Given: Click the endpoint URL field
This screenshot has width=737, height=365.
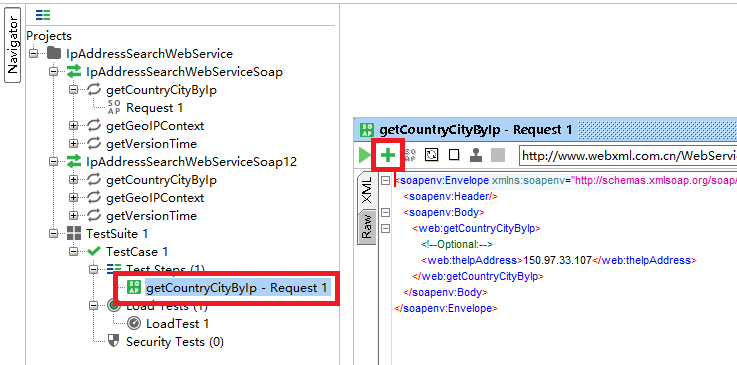Looking at the screenshot, I should tap(628, 155).
